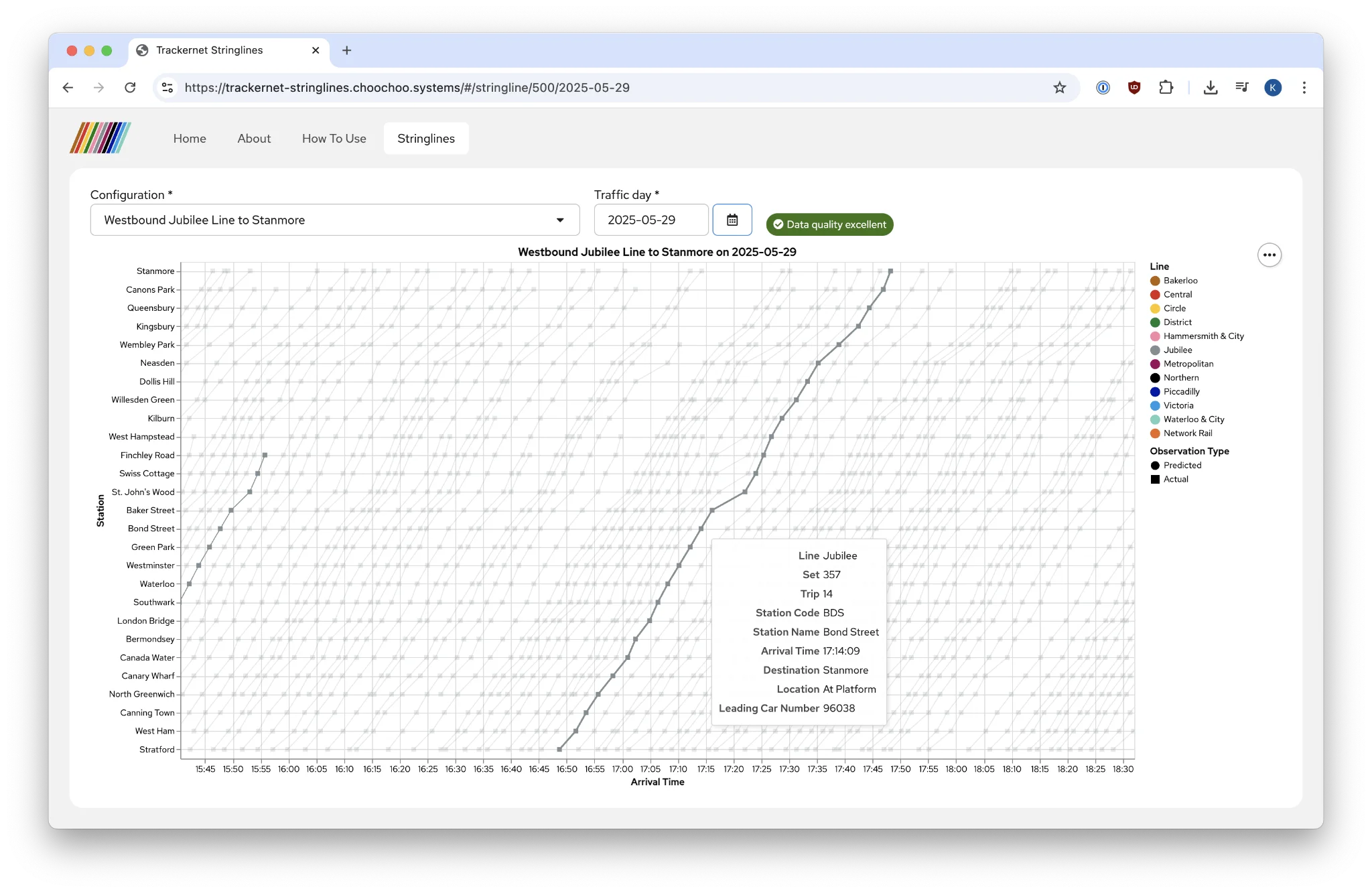Click the Northern legend entry

click(x=1174, y=378)
